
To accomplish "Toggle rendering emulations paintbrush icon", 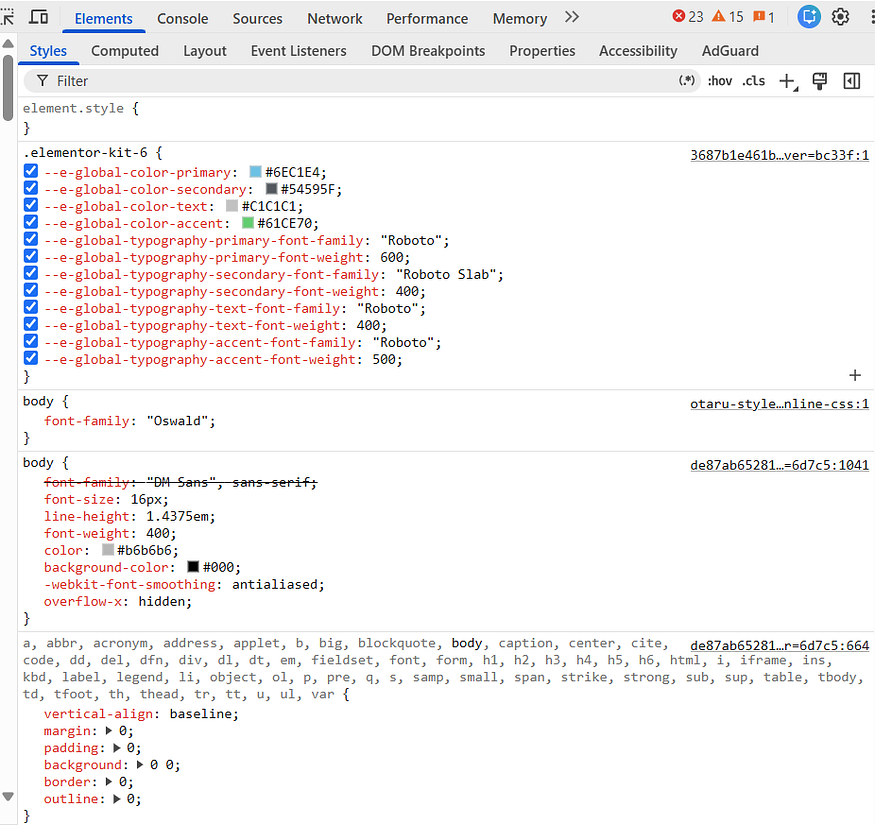I will (x=820, y=81).
